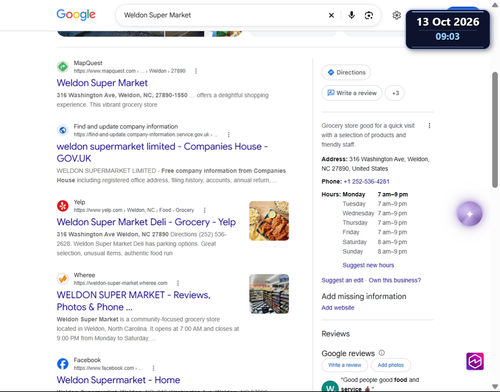The width and height of the screenshot is (500, 392).
Task: Open more options for grocery store description
Action: point(429,126)
